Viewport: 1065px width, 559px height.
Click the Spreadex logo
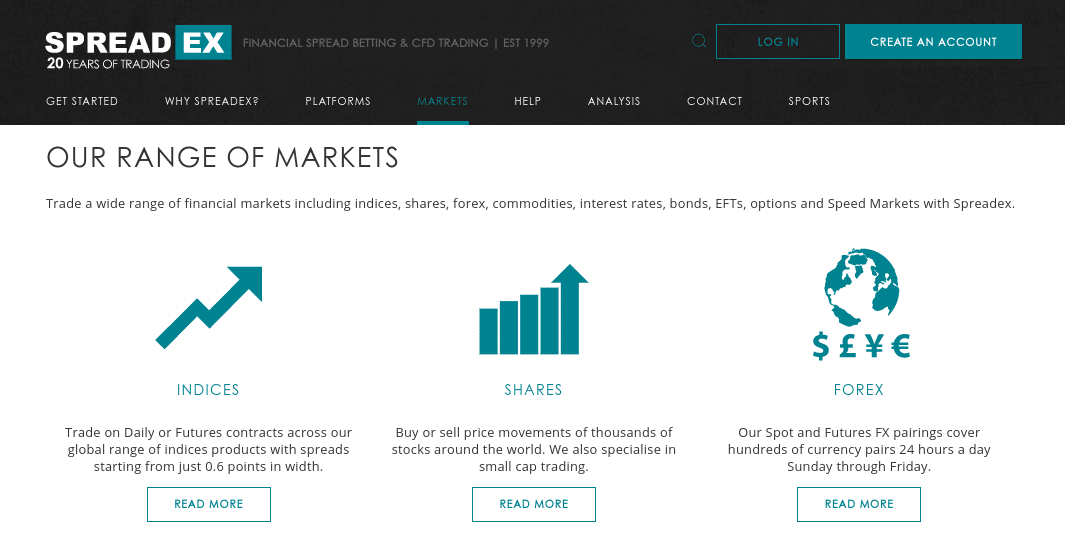click(138, 48)
